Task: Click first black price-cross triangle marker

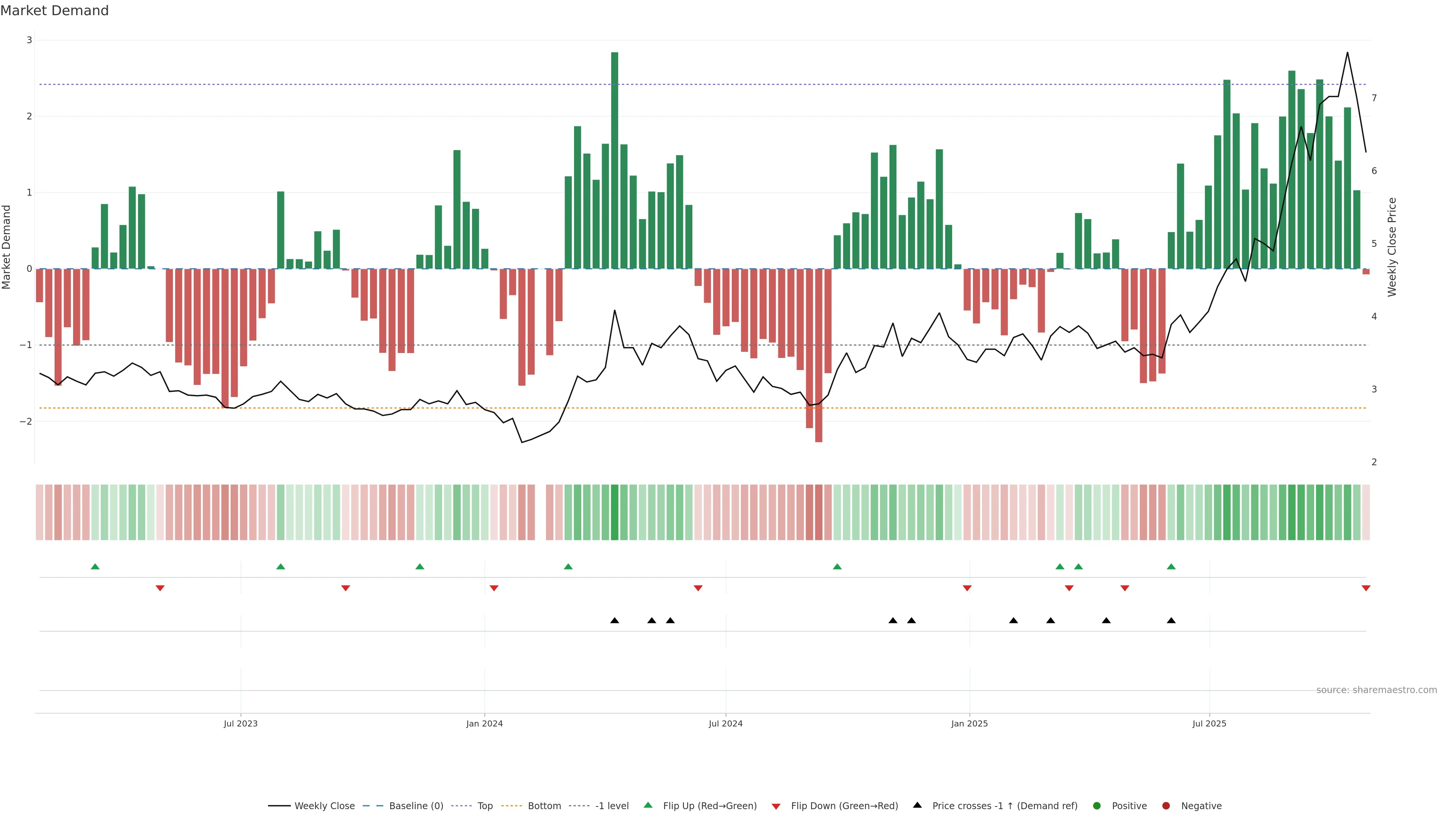Action: point(614,621)
